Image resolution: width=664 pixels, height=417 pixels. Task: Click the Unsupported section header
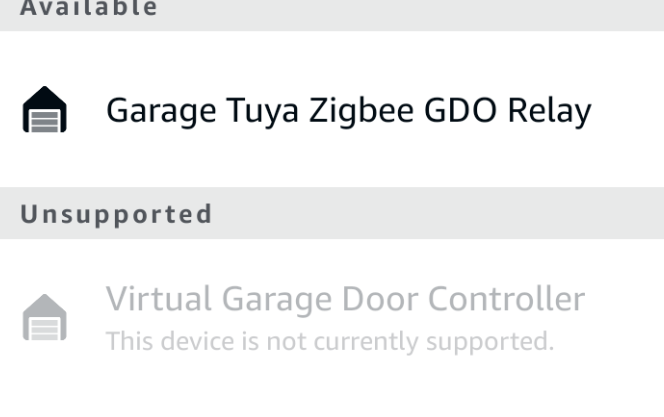[116, 214]
